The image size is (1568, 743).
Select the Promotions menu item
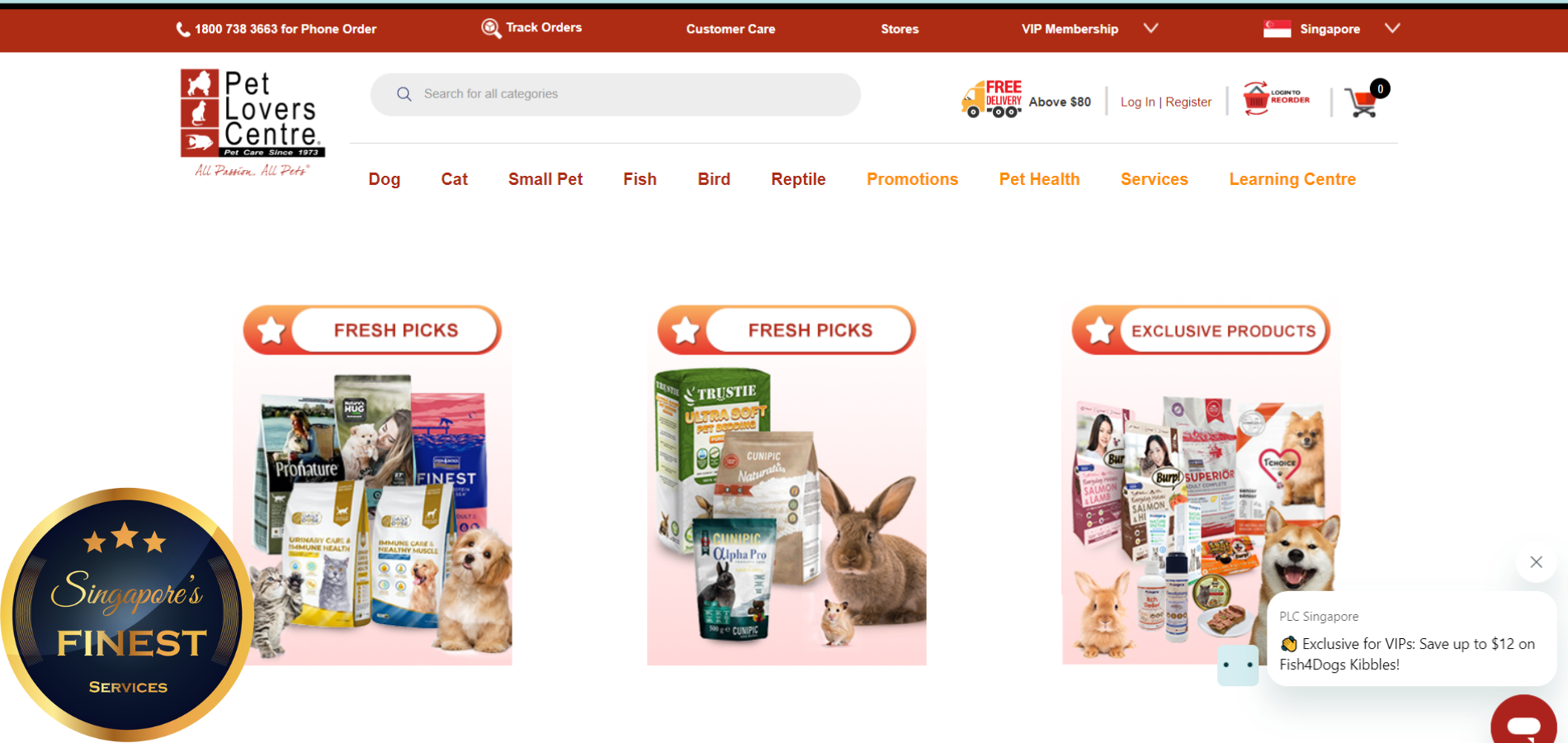912,179
